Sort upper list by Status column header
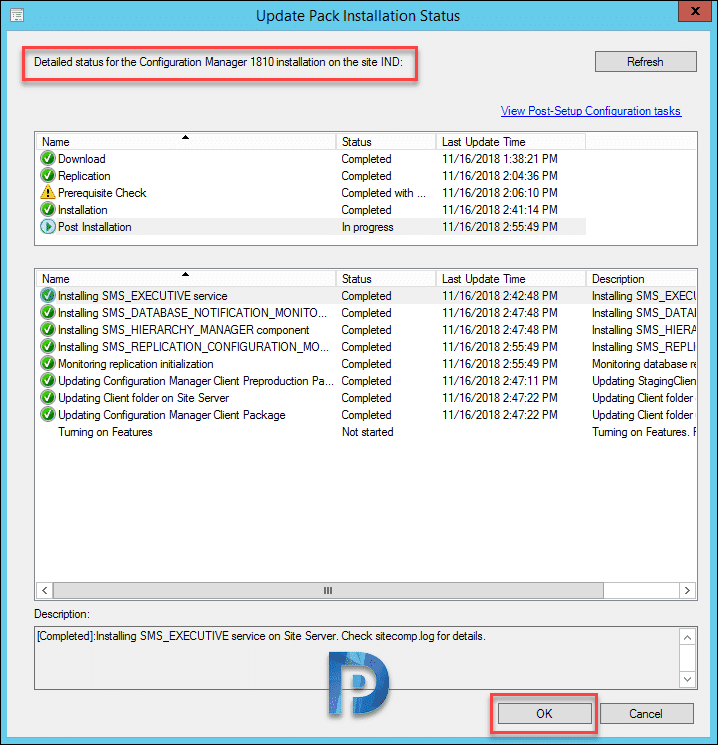This screenshot has height=745, width=718. click(386, 142)
